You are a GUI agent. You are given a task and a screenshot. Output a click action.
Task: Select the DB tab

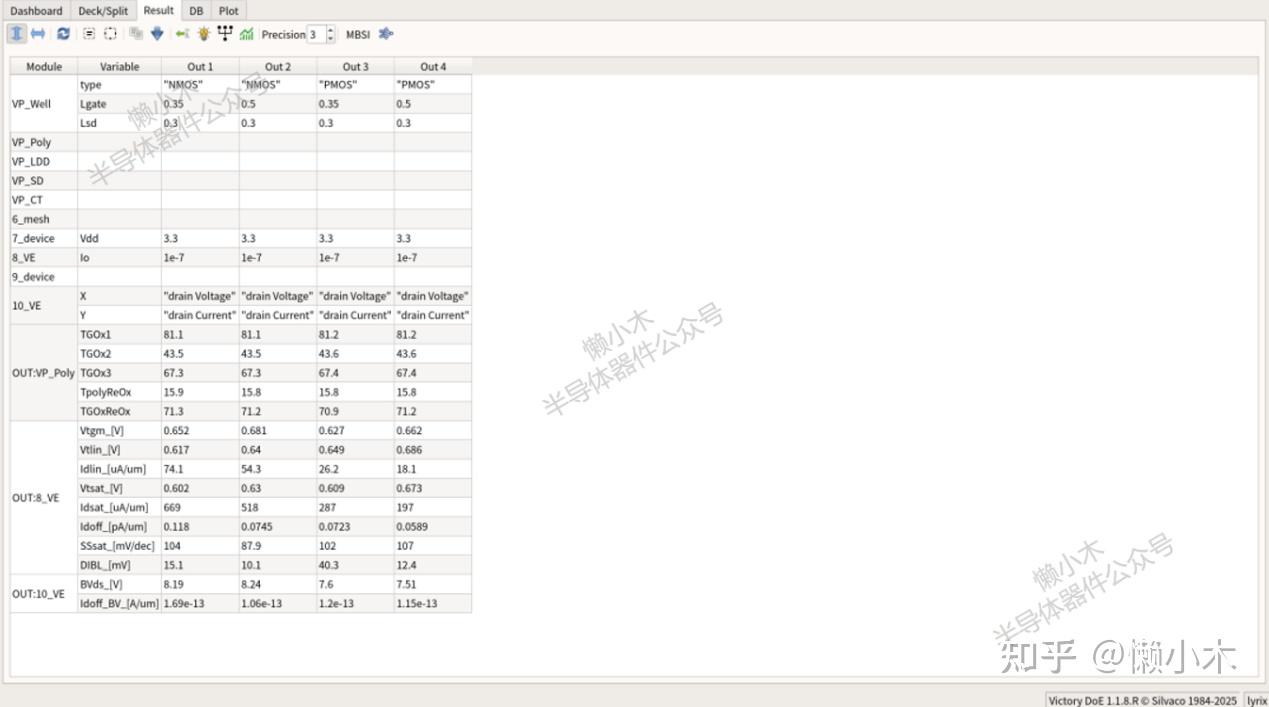196,10
